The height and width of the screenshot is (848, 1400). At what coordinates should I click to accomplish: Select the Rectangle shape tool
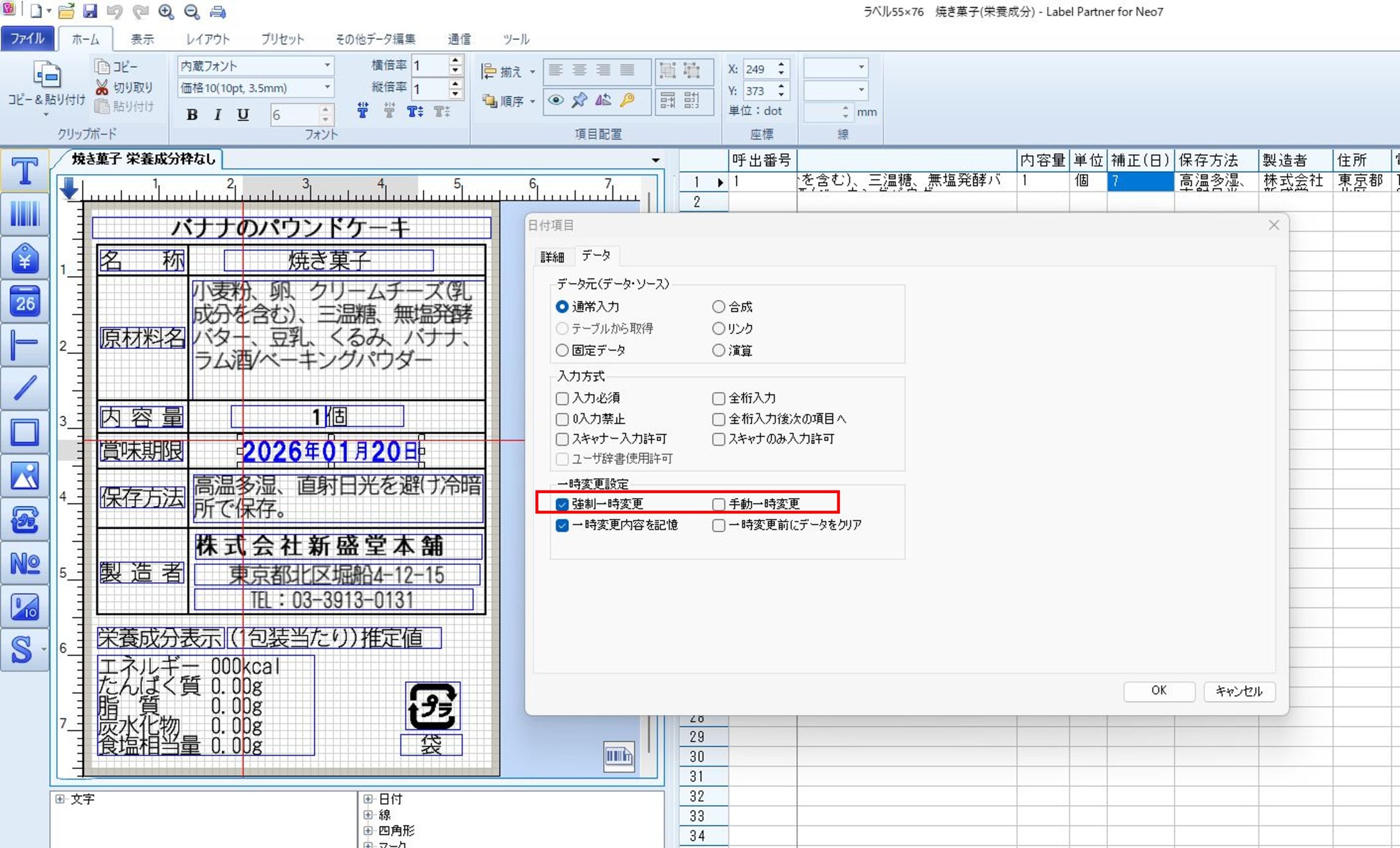25,432
